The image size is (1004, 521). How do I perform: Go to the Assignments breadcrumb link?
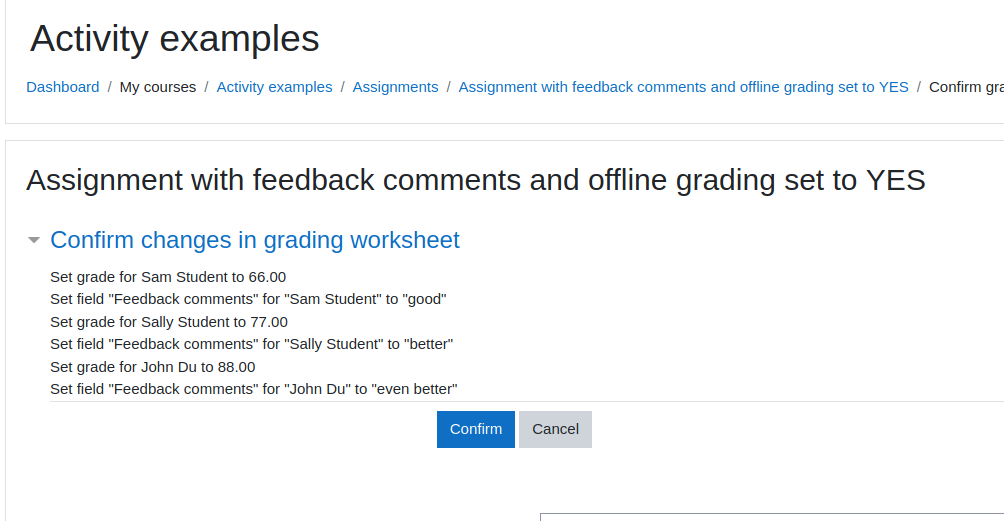[395, 87]
